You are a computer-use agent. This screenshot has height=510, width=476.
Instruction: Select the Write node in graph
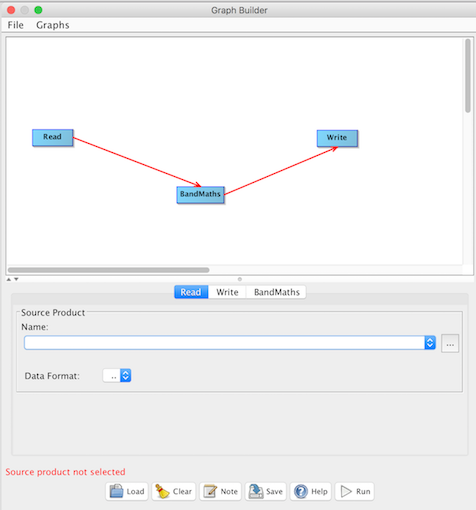(337, 138)
